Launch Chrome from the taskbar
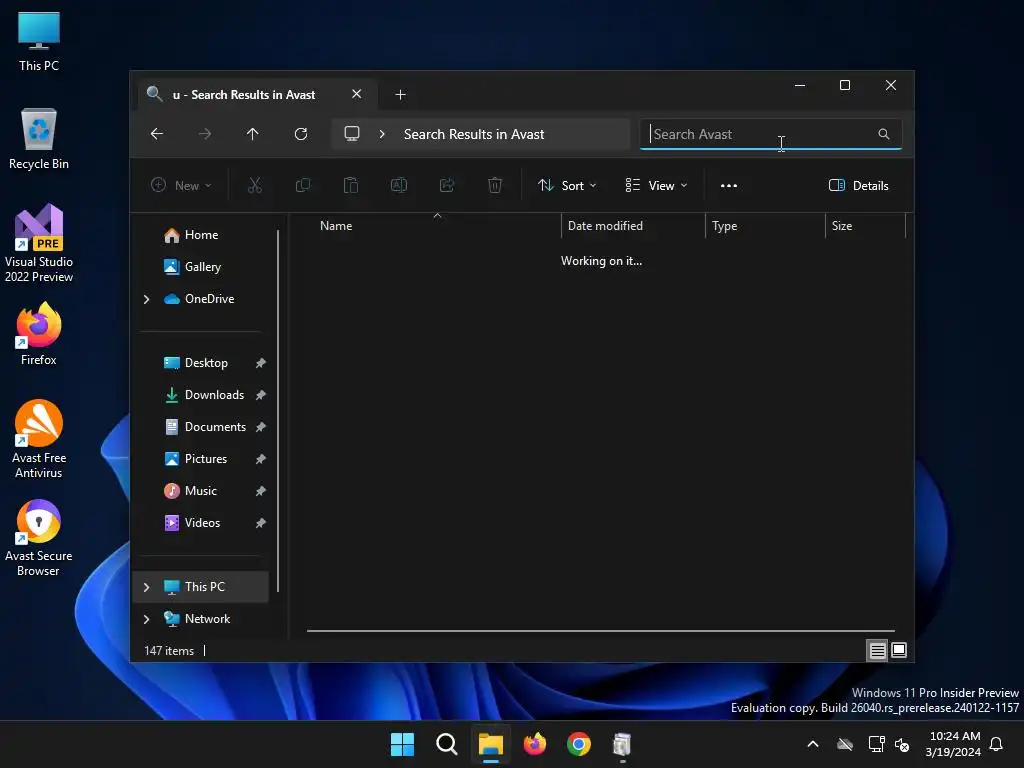The height and width of the screenshot is (768, 1024). 579,744
